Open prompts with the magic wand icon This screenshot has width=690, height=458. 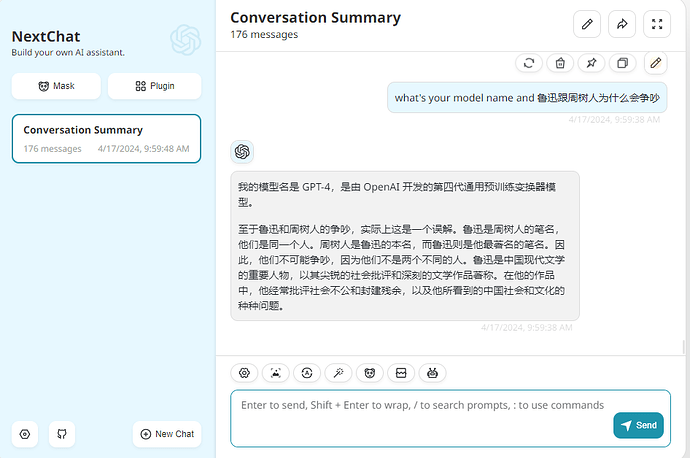338,373
